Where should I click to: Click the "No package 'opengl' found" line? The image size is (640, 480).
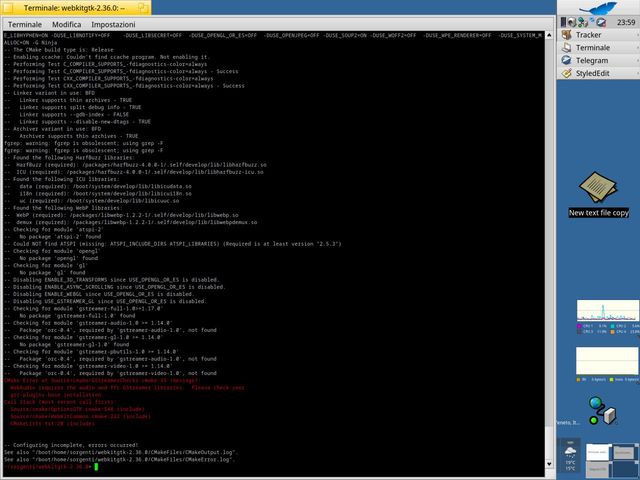tap(51, 258)
